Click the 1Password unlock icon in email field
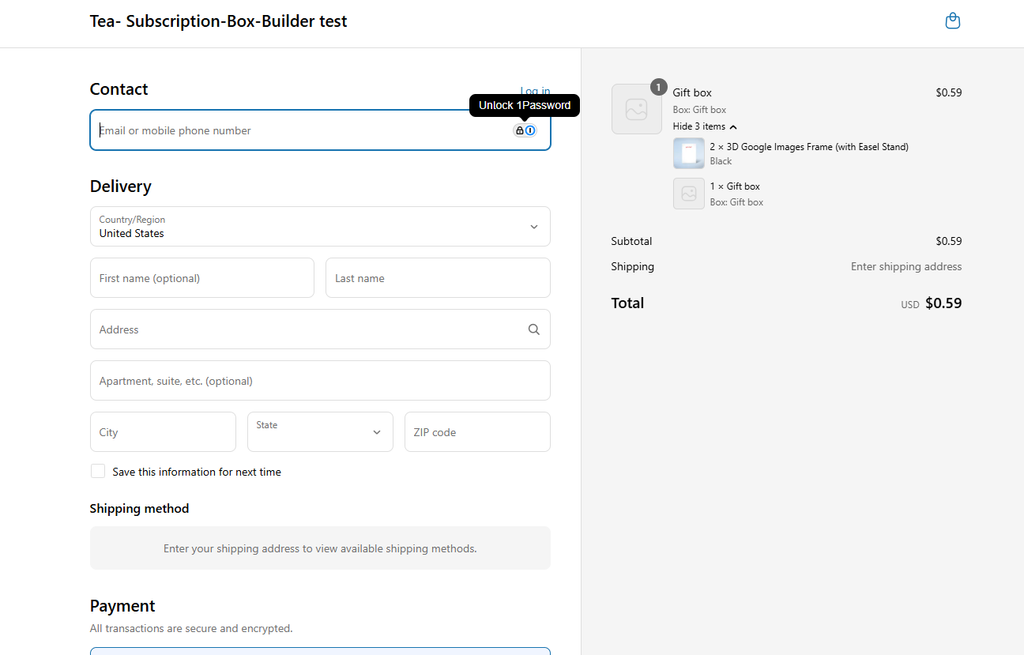This screenshot has width=1024, height=655. (x=524, y=130)
